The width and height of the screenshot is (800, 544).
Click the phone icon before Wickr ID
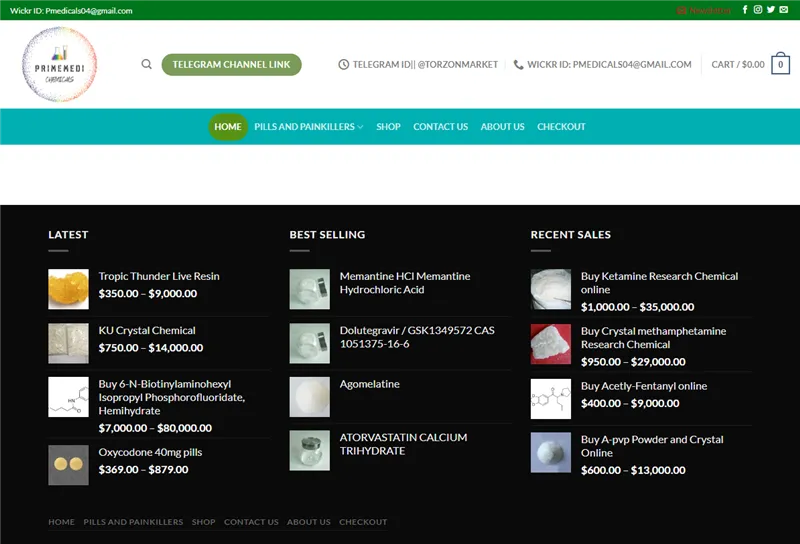coord(518,64)
